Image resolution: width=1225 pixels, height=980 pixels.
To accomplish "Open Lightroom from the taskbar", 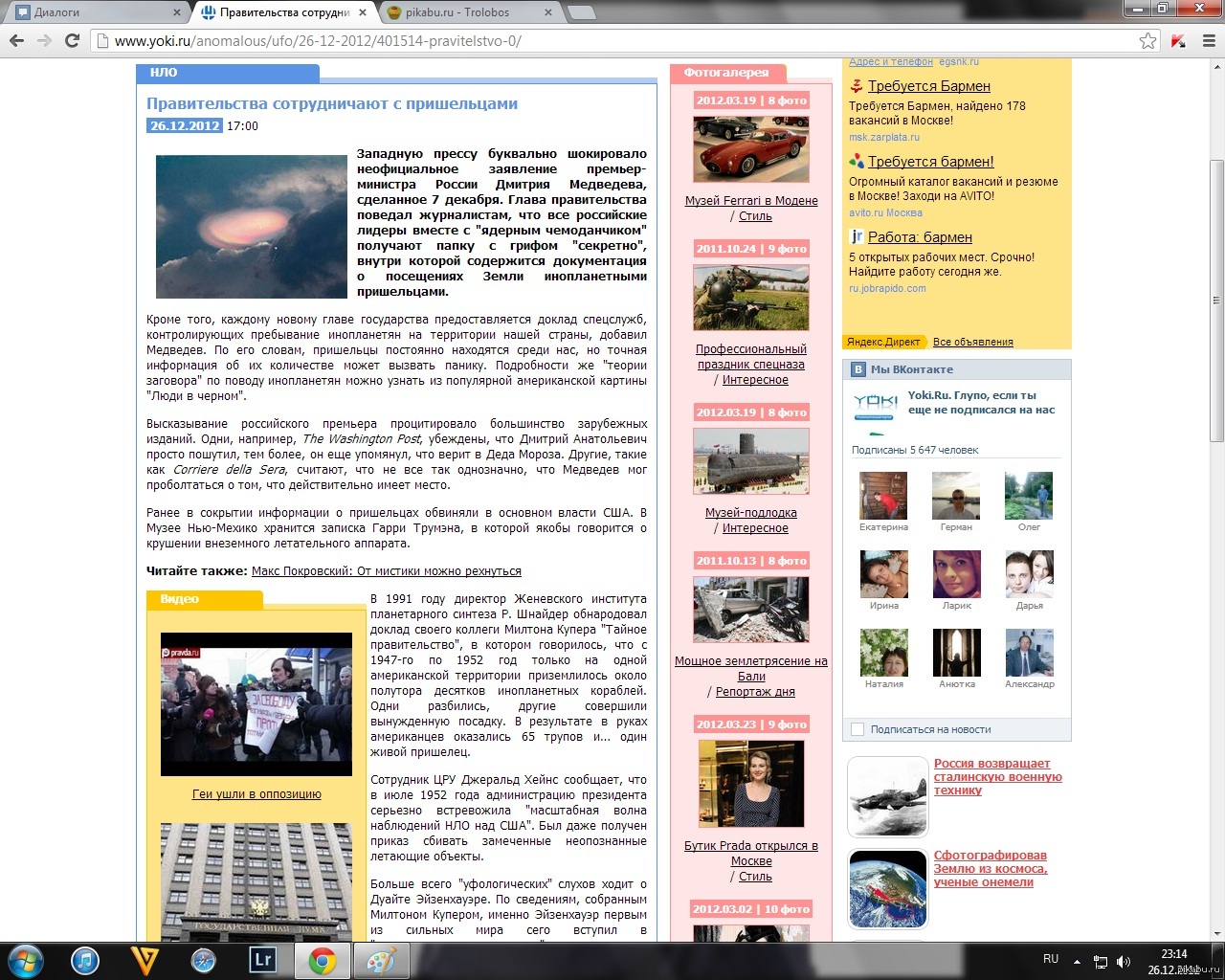I will (x=262, y=960).
